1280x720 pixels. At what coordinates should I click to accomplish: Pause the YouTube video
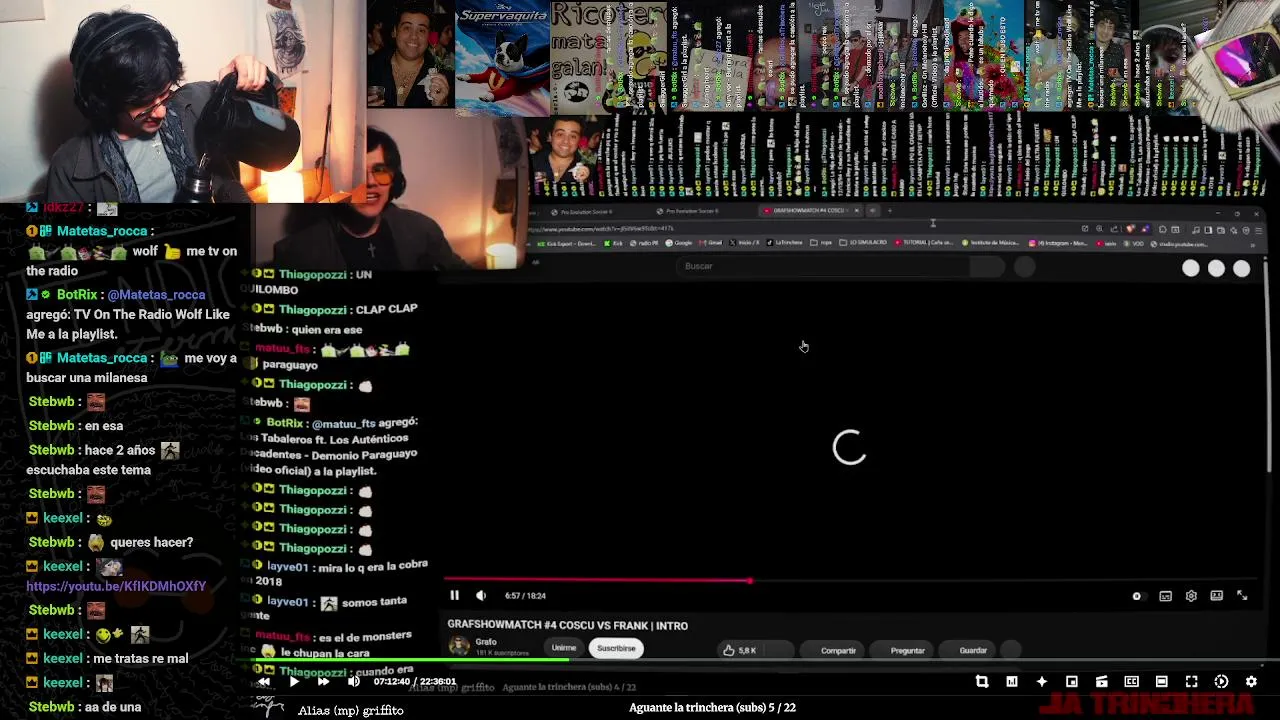(x=454, y=595)
